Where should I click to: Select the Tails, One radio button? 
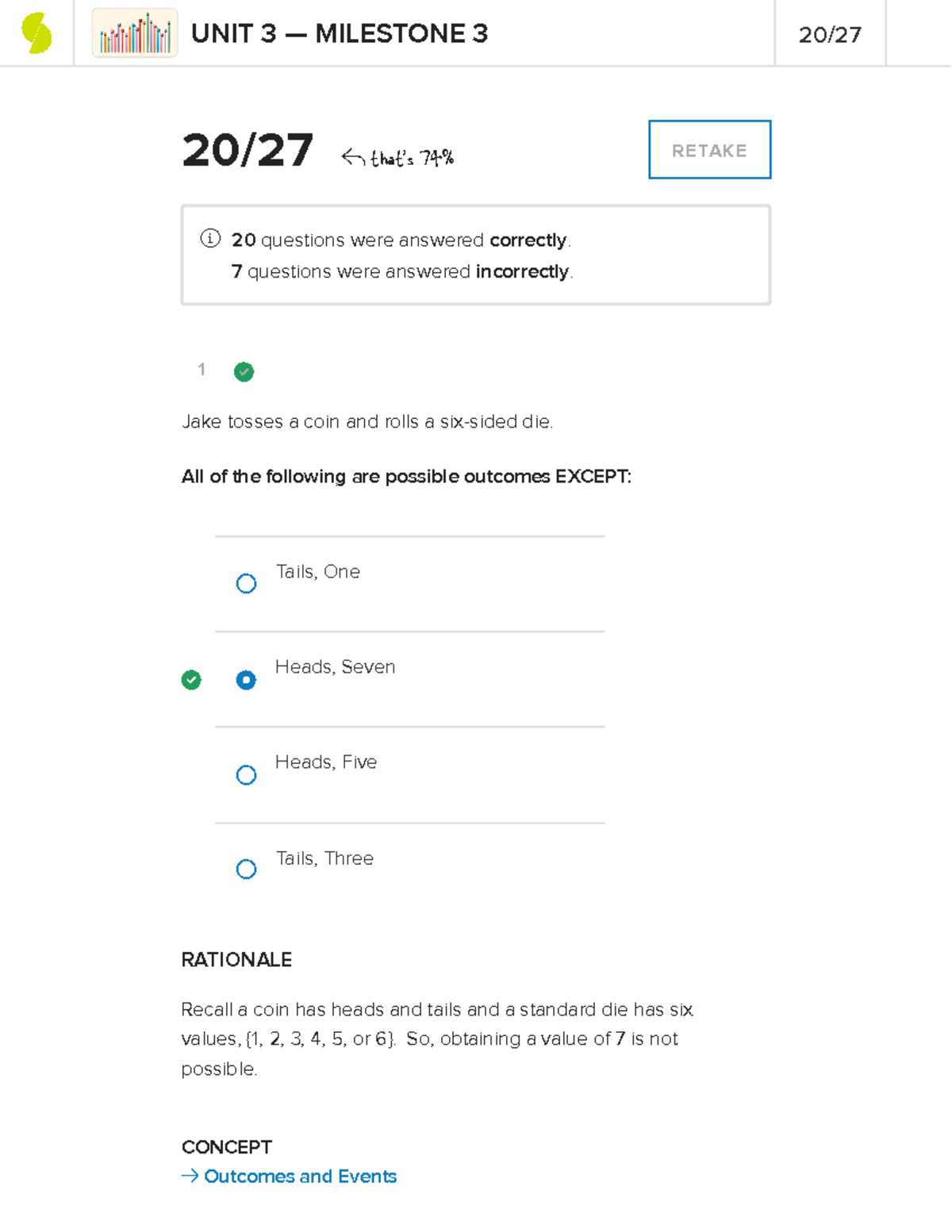(x=246, y=584)
